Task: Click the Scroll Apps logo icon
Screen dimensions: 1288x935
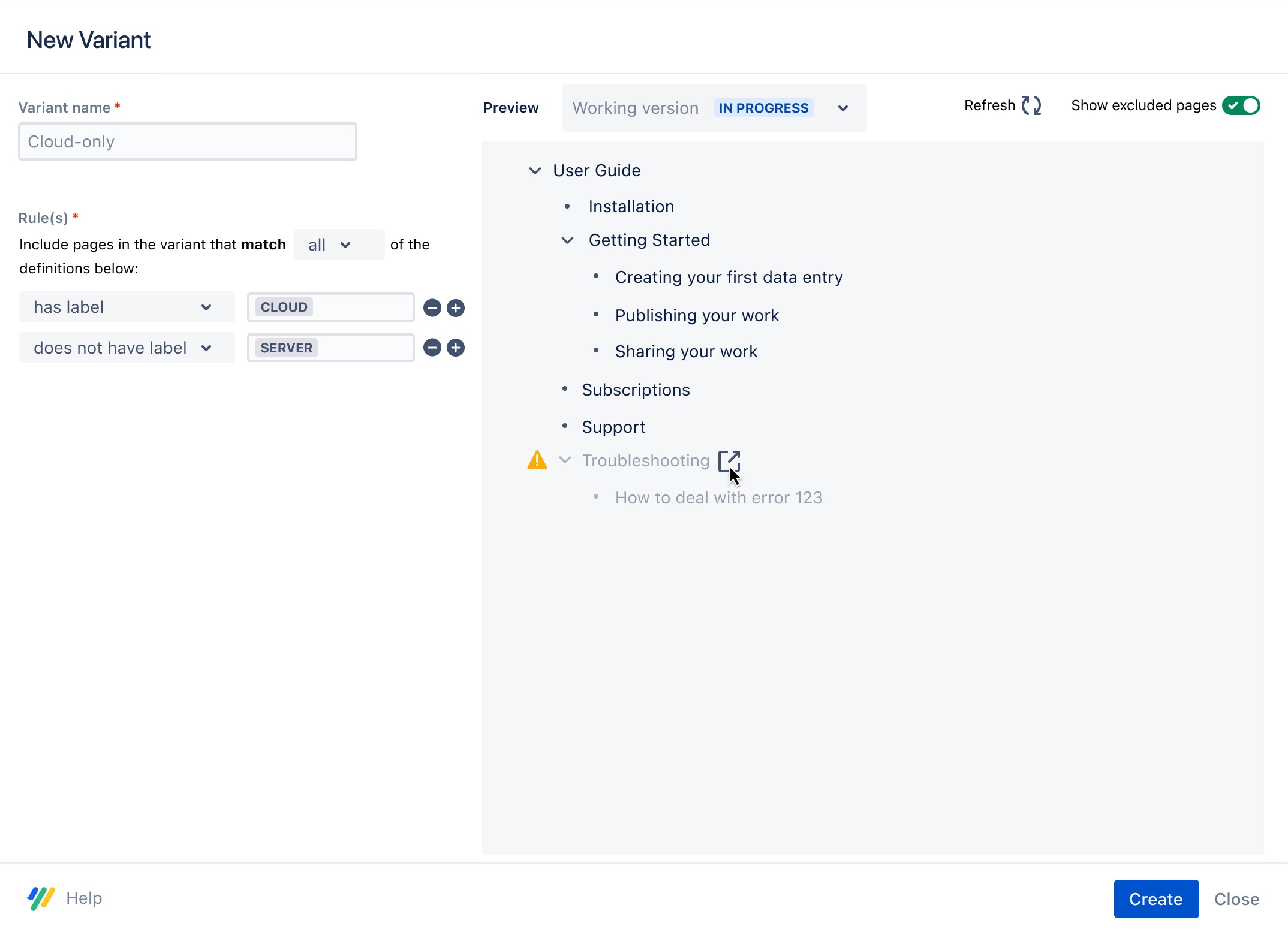Action: 41,898
